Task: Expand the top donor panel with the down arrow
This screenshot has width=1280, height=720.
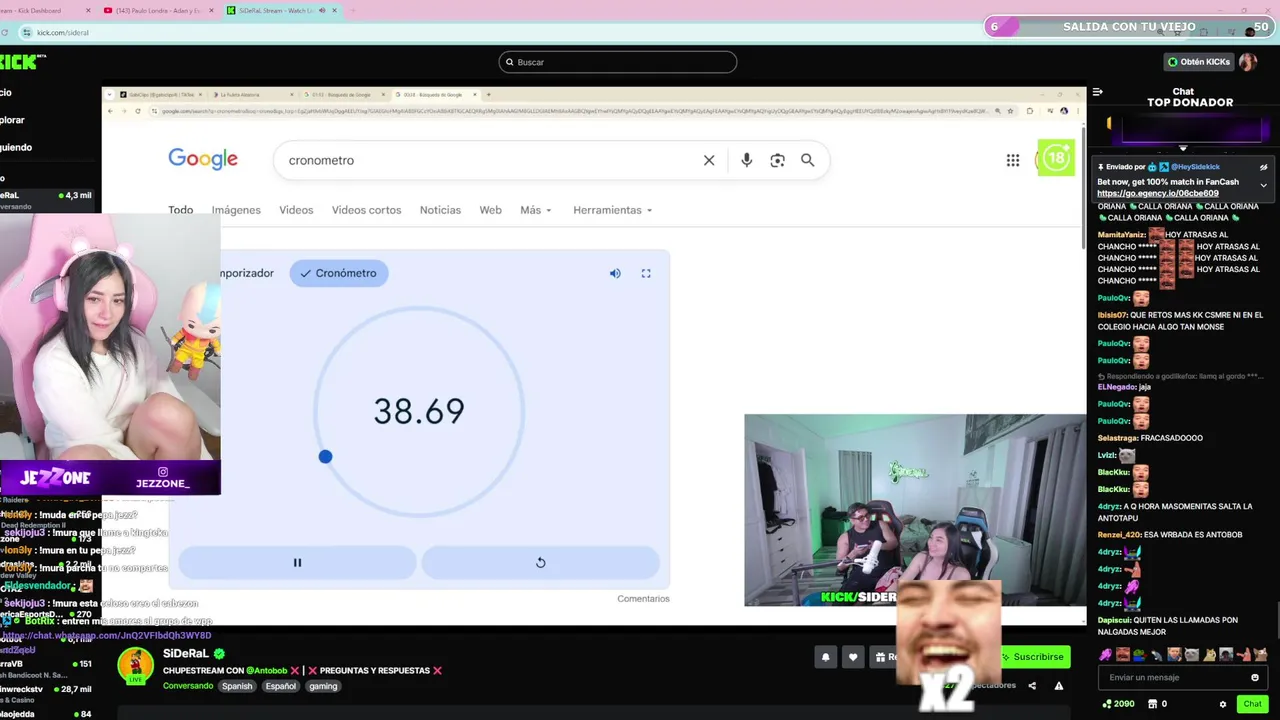Action: 1183,148
